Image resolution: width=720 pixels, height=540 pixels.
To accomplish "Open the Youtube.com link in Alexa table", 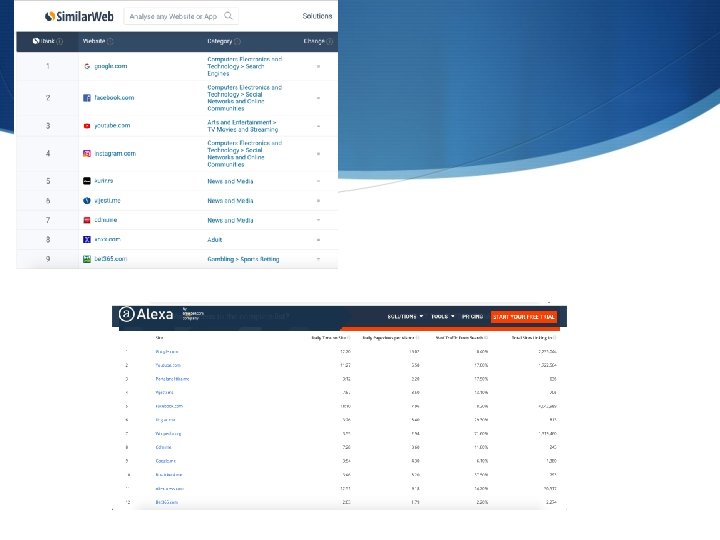I will 168,366.
